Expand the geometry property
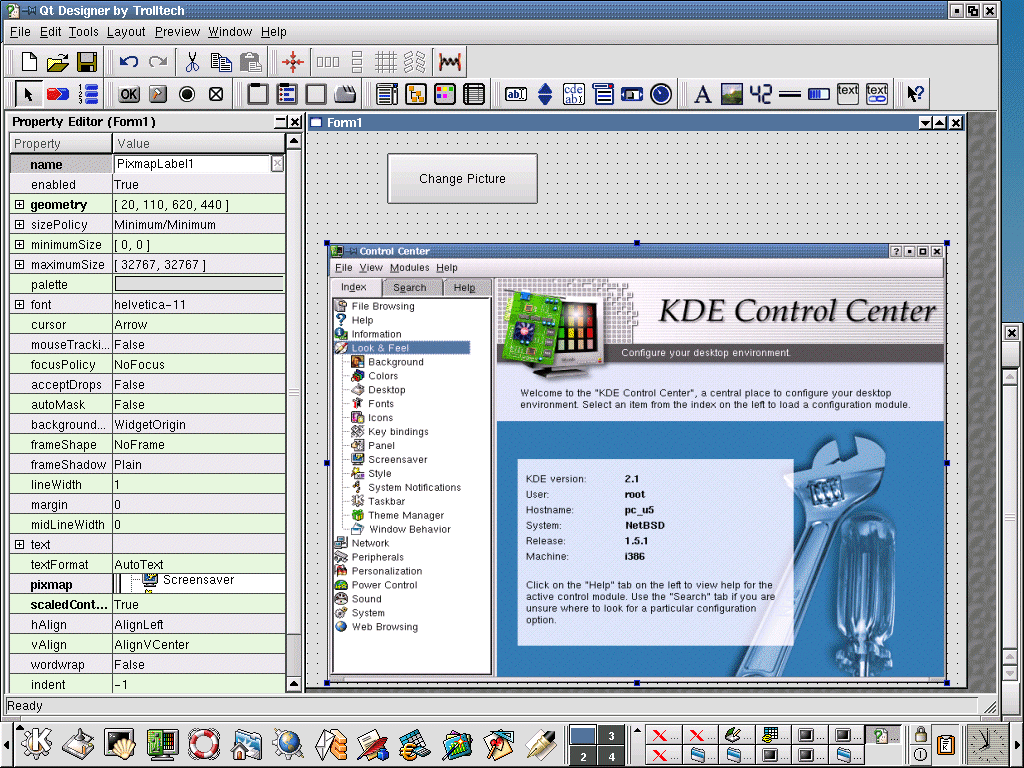 click(20, 204)
